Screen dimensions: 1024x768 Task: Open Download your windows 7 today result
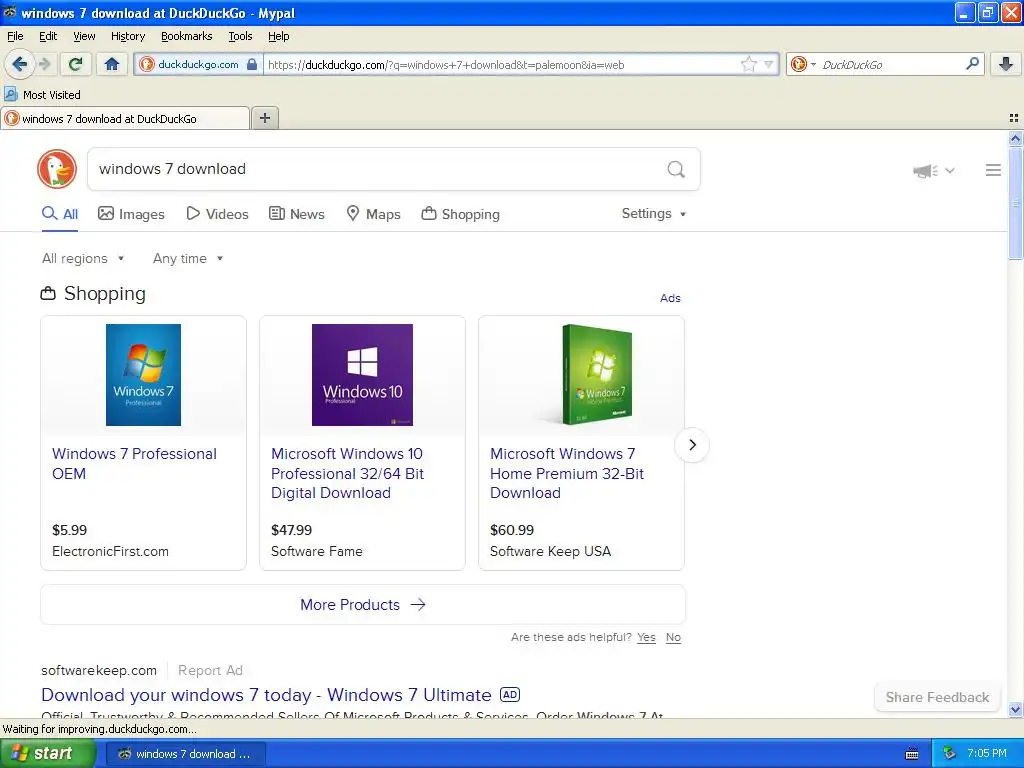[266, 695]
